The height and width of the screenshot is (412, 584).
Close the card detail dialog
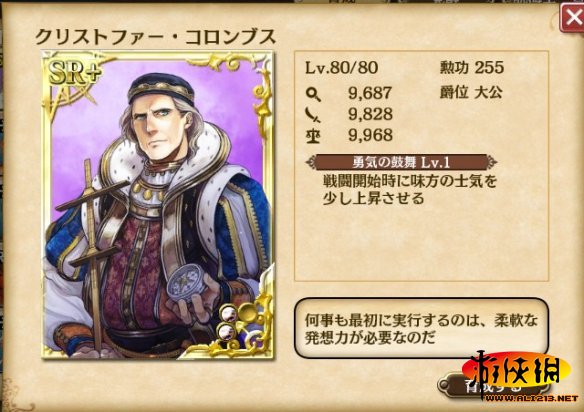(572, 18)
